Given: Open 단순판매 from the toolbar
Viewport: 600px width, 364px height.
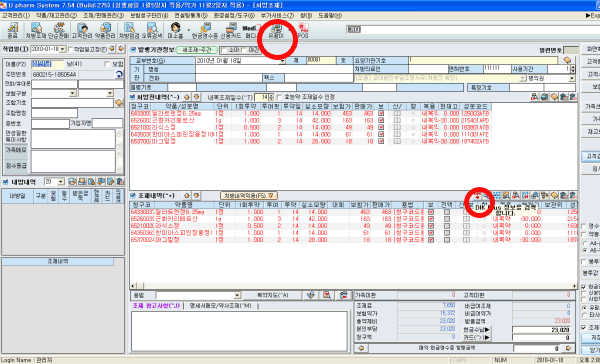Looking at the screenshot, I should [58, 30].
